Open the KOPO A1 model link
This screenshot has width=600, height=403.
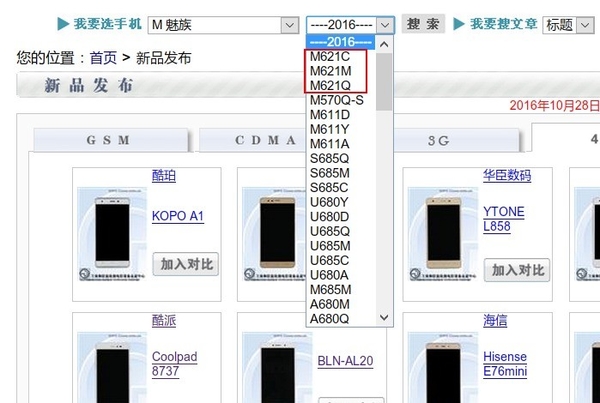coord(178,216)
